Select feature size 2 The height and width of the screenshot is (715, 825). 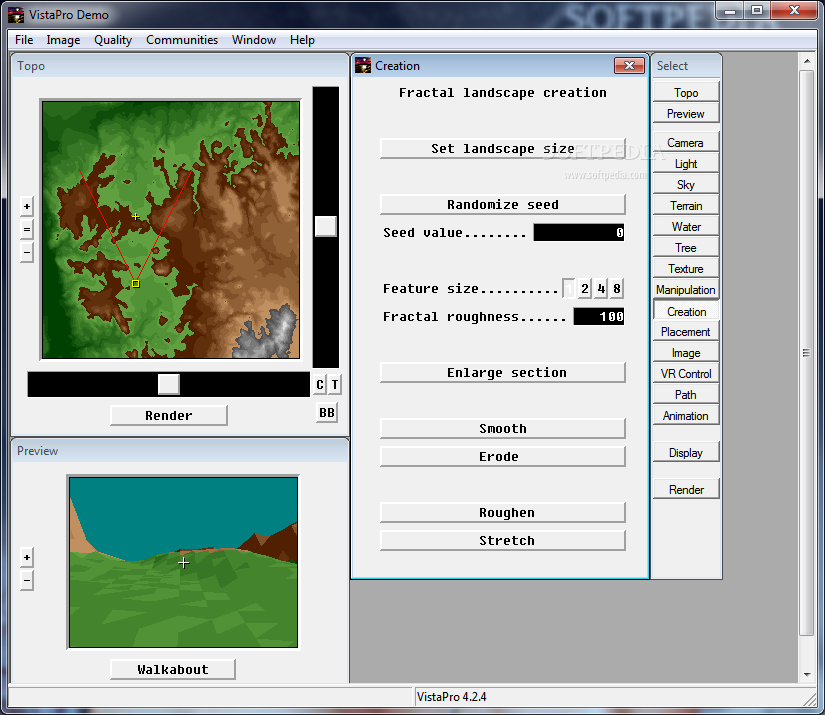[x=585, y=288]
